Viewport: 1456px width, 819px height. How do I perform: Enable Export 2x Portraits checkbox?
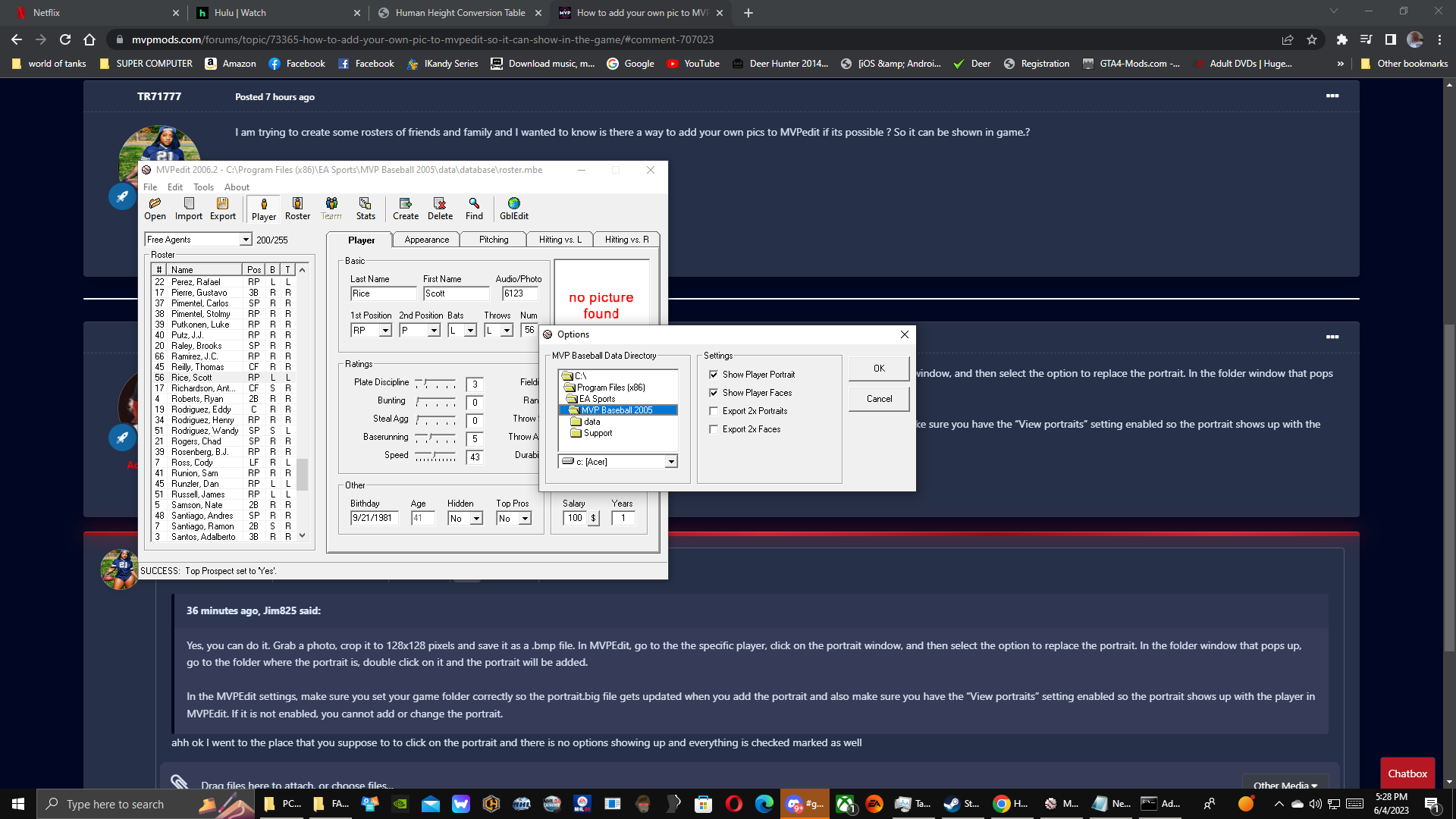[714, 411]
